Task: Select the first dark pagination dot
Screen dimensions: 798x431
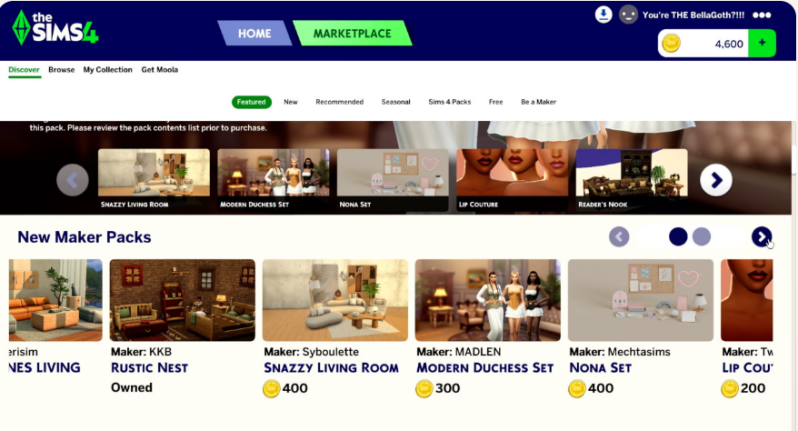Action: click(678, 237)
